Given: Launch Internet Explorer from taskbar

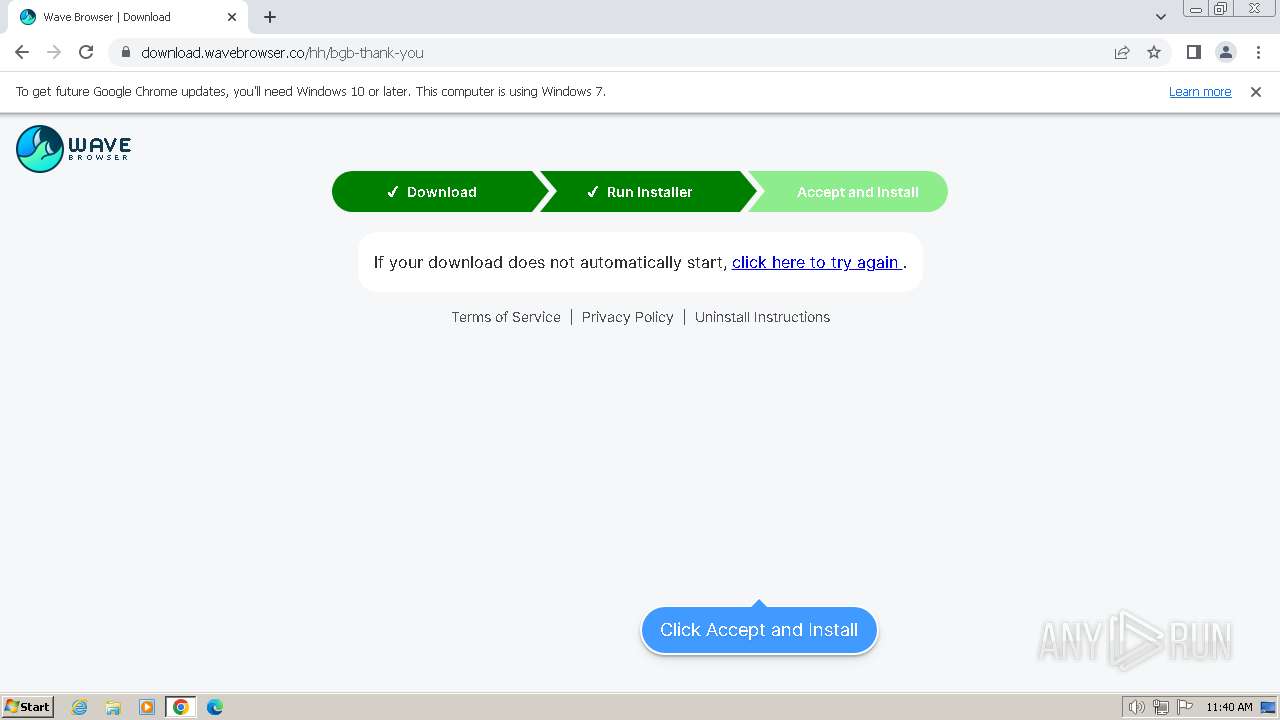Looking at the screenshot, I should point(79,707).
